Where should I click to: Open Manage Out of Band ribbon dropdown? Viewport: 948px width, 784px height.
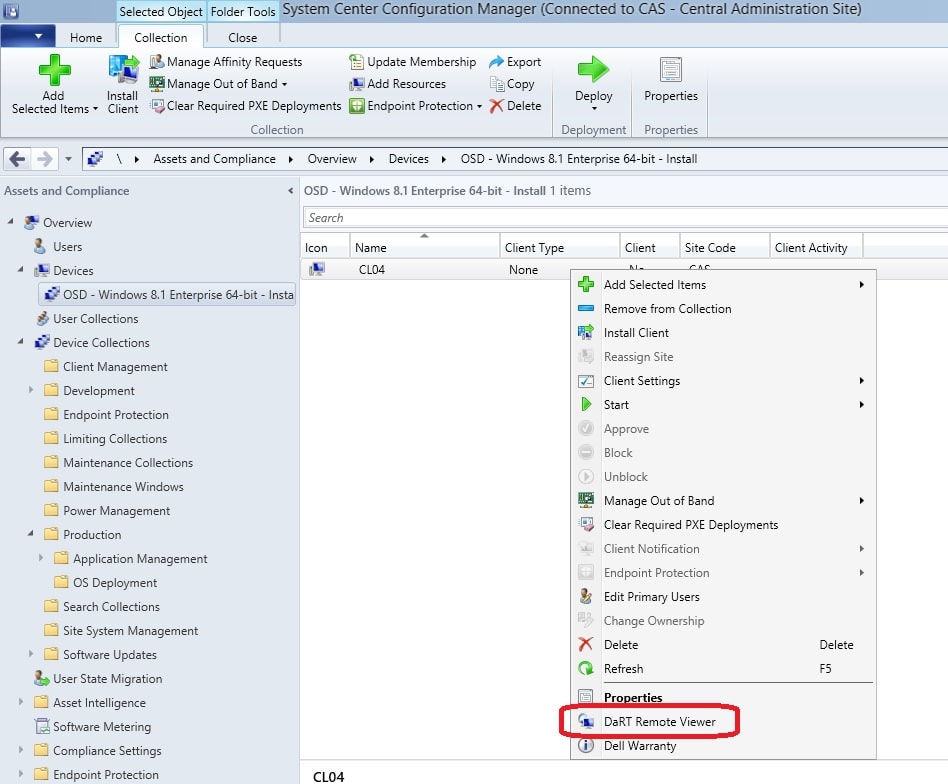click(x=219, y=83)
